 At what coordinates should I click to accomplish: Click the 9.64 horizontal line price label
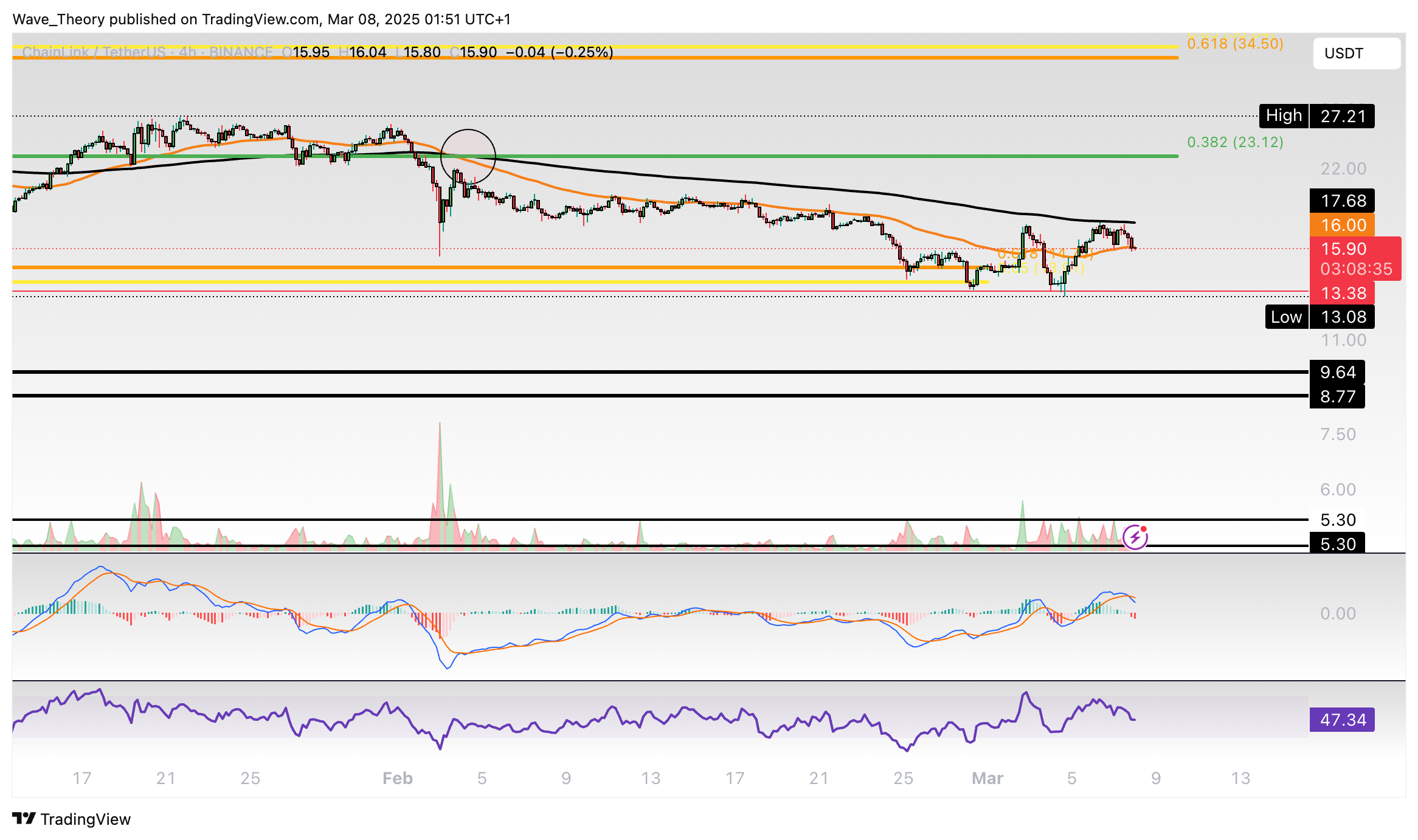point(1338,372)
